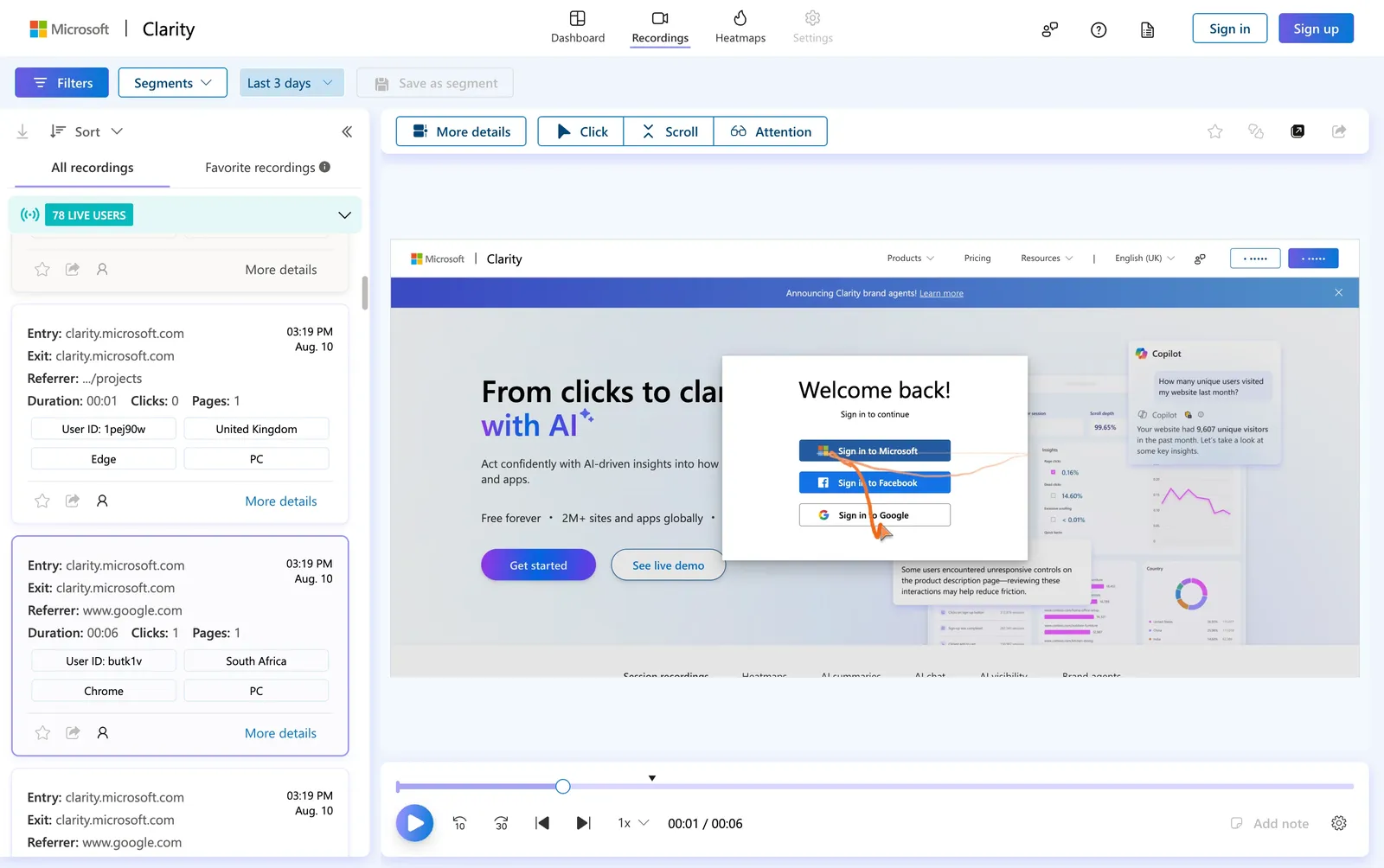
Task: Share the top partially shown recording card
Action: point(73,269)
